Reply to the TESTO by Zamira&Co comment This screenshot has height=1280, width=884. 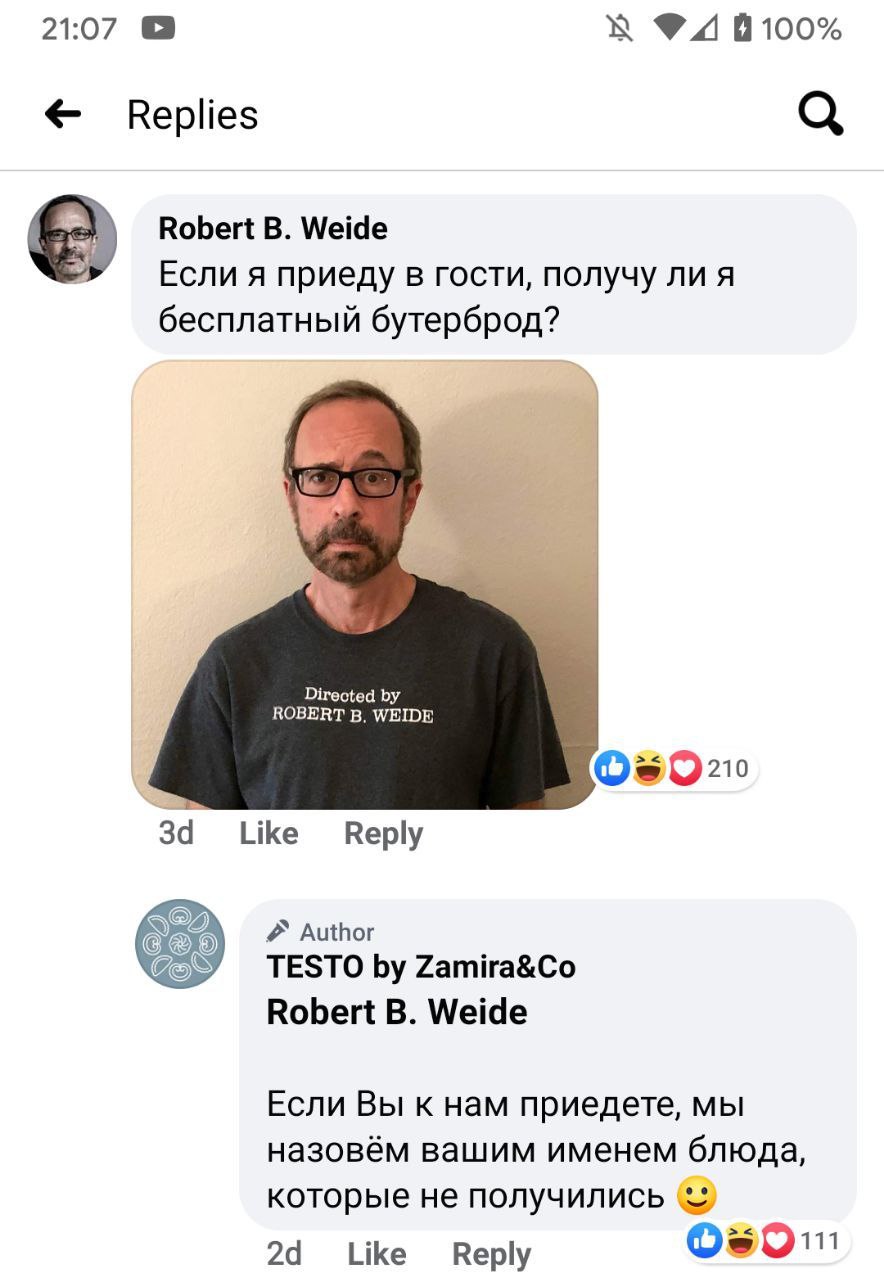(492, 1254)
